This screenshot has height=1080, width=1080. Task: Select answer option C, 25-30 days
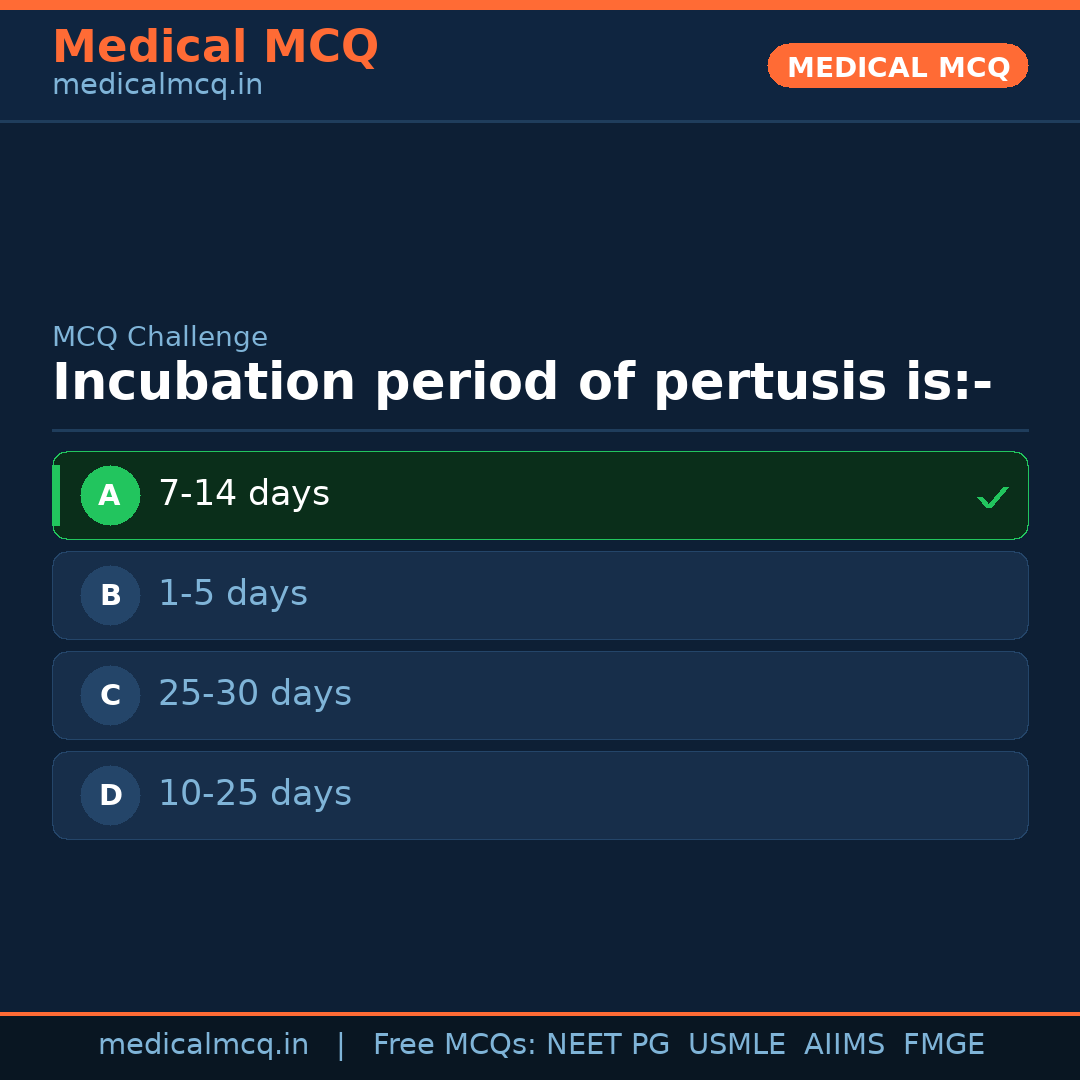tap(540, 695)
